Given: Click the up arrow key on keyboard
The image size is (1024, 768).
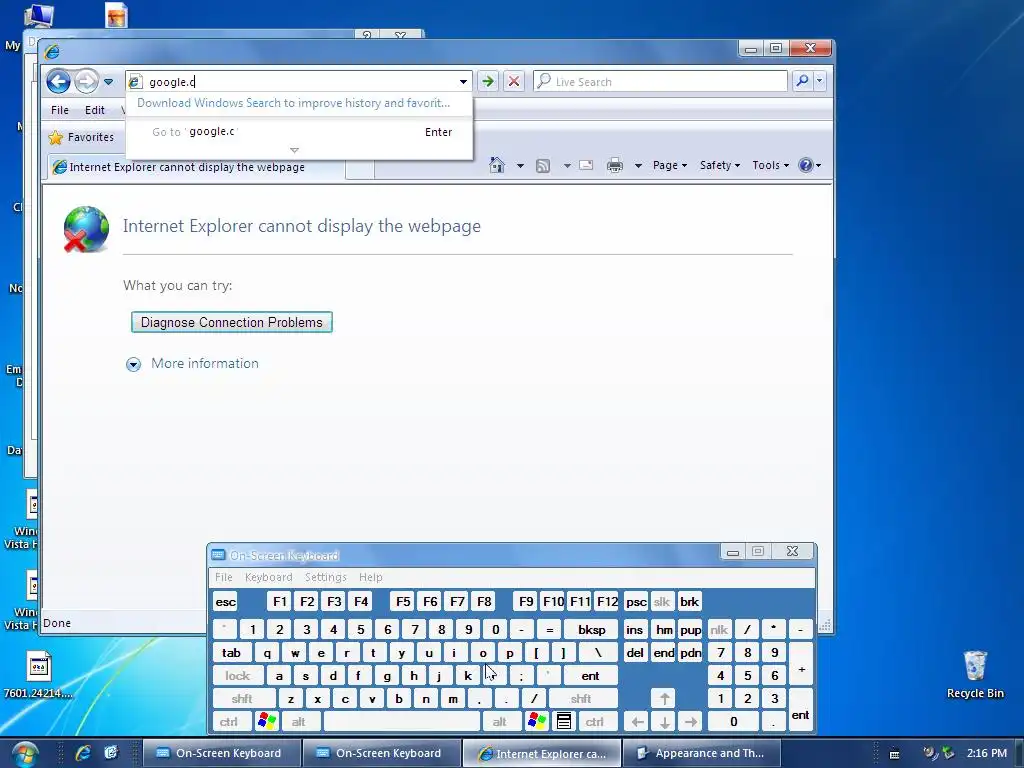Looking at the screenshot, I should tap(664, 699).
